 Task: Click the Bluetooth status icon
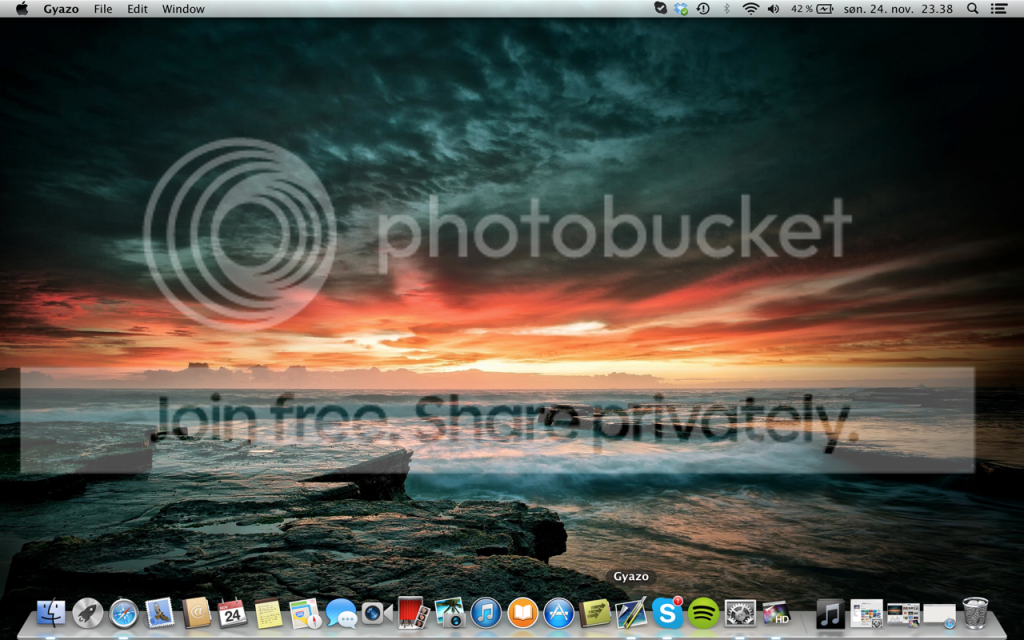726,8
